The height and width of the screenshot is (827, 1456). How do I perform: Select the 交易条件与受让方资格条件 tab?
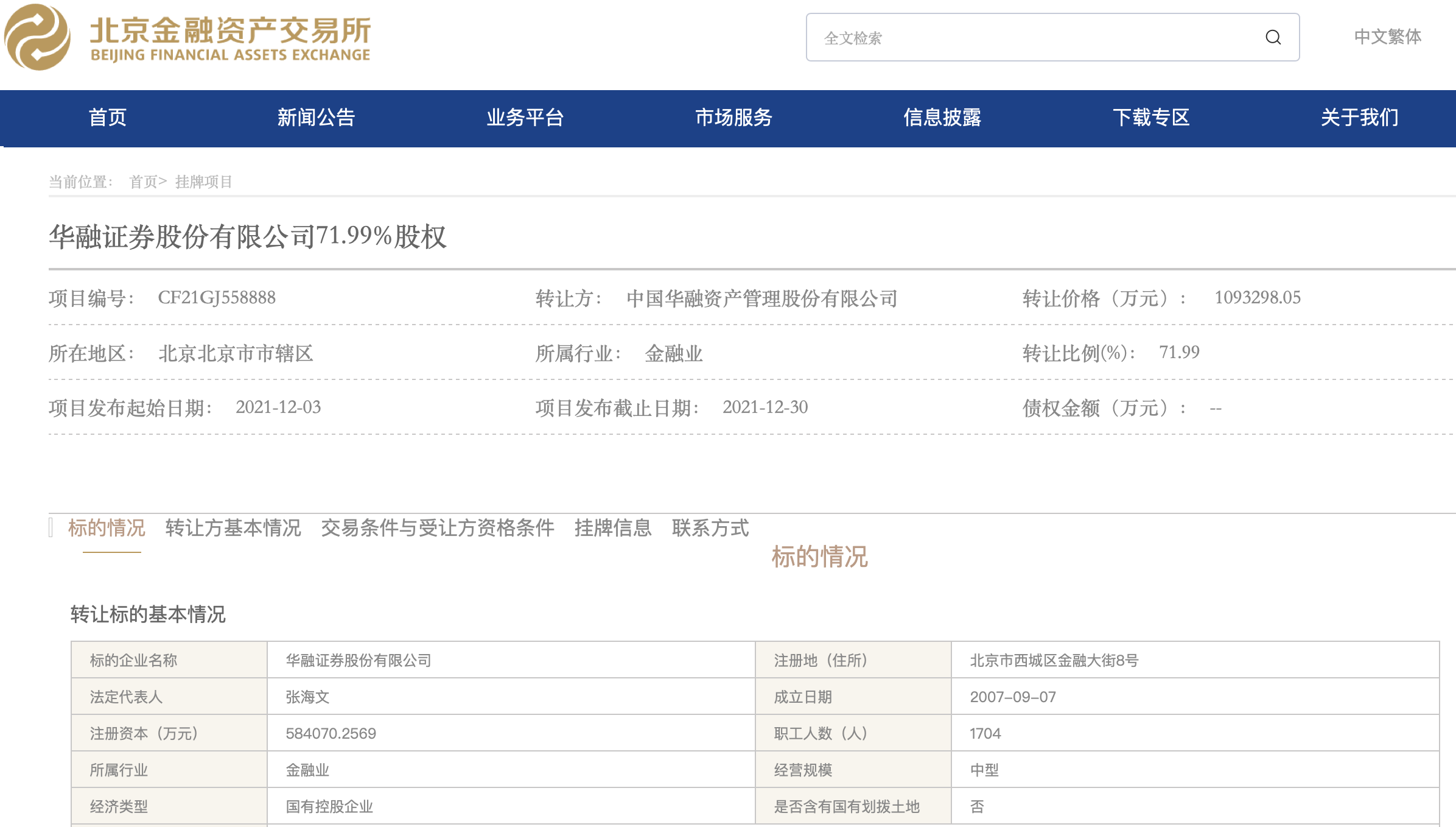(x=438, y=528)
